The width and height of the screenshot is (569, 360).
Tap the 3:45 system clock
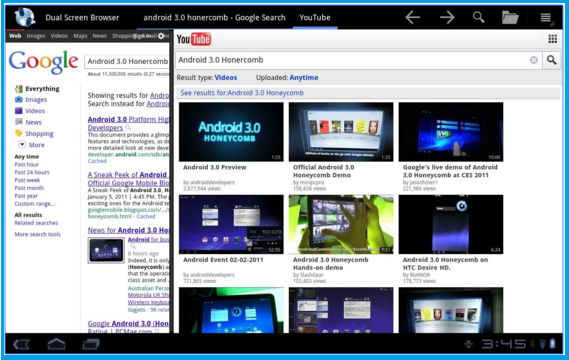pyautogui.click(x=504, y=344)
